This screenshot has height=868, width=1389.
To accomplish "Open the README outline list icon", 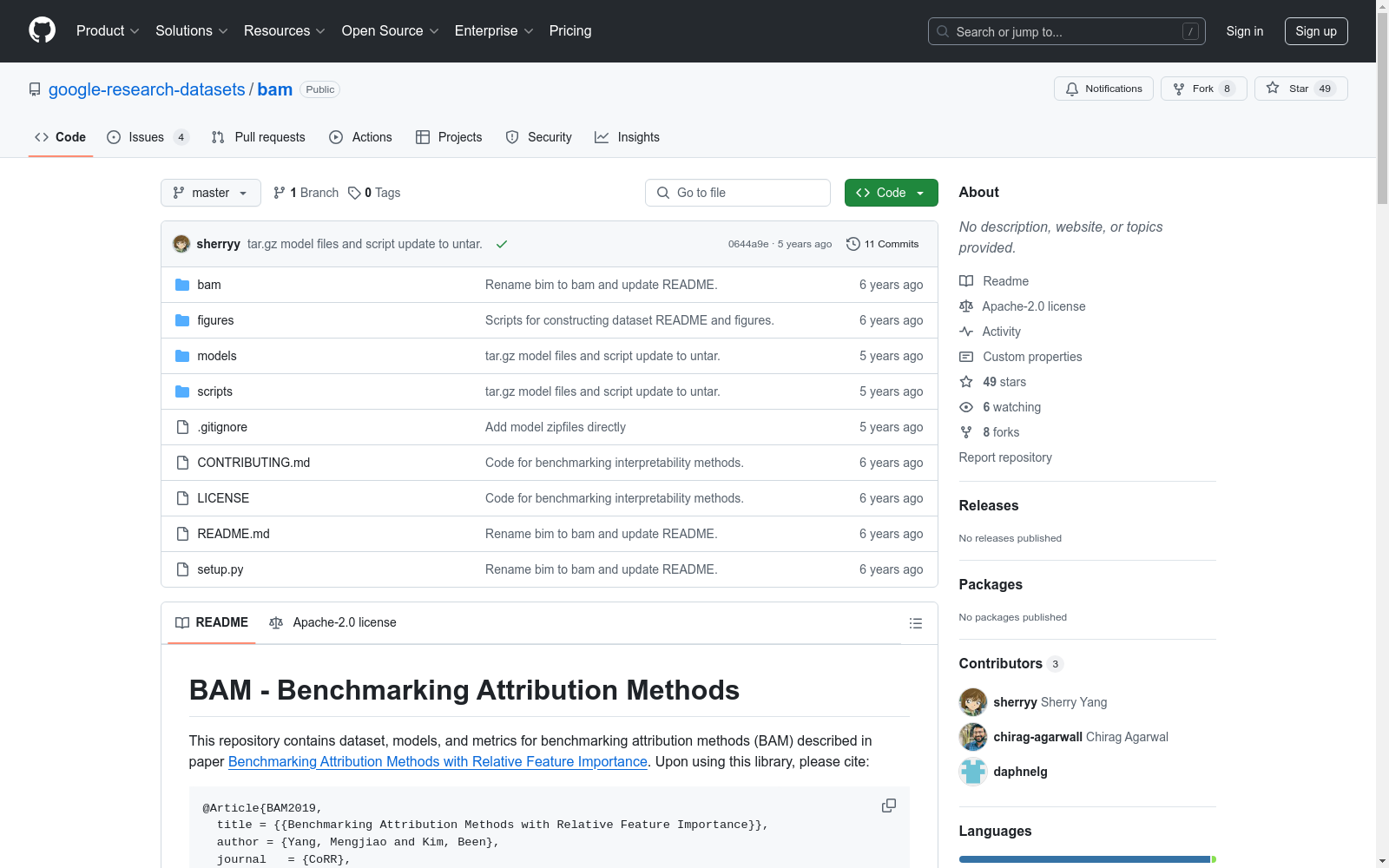I will point(915,623).
